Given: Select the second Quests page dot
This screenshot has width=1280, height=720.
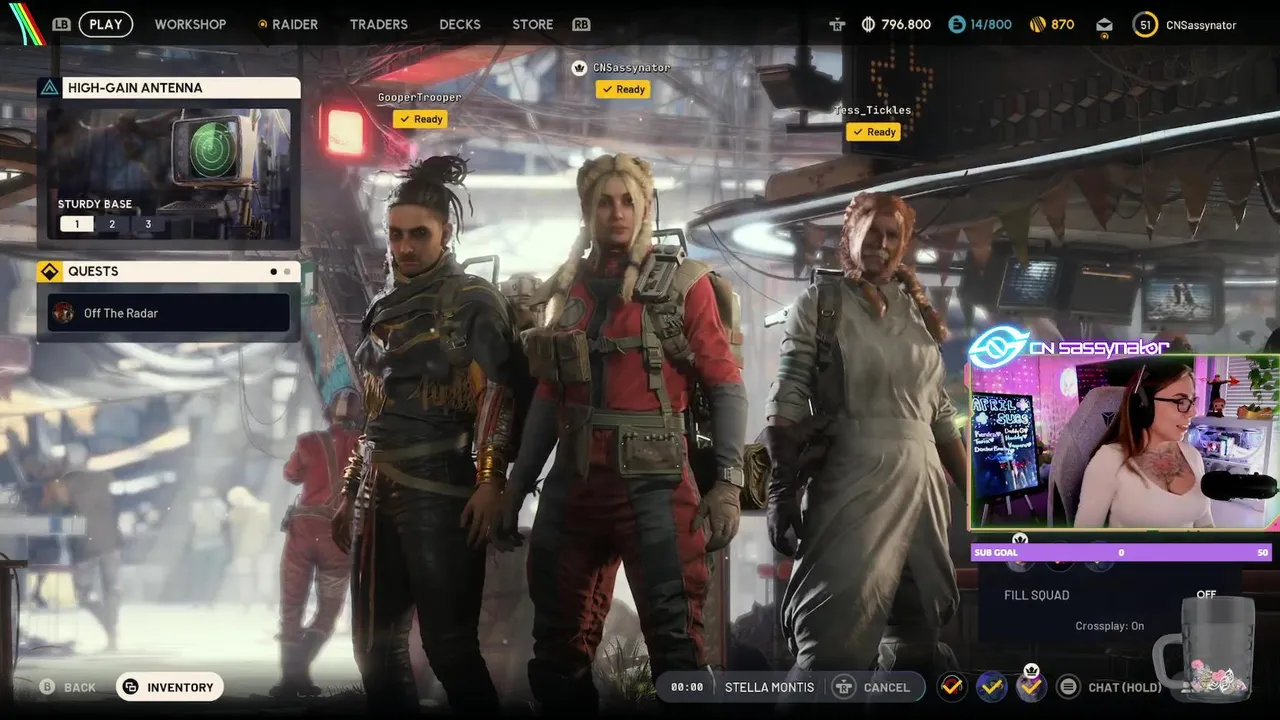Looking at the screenshot, I should coord(287,271).
